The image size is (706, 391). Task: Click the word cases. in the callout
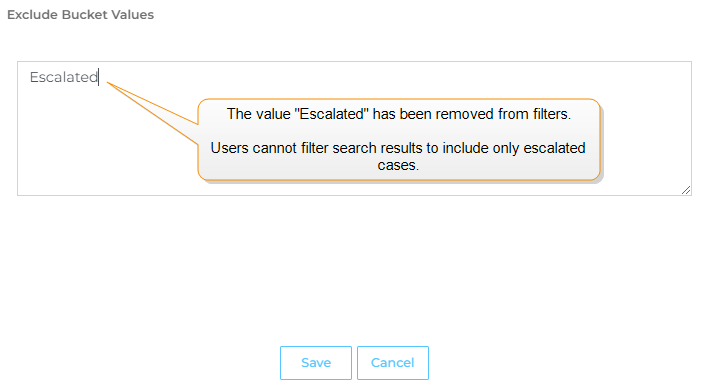(398, 165)
